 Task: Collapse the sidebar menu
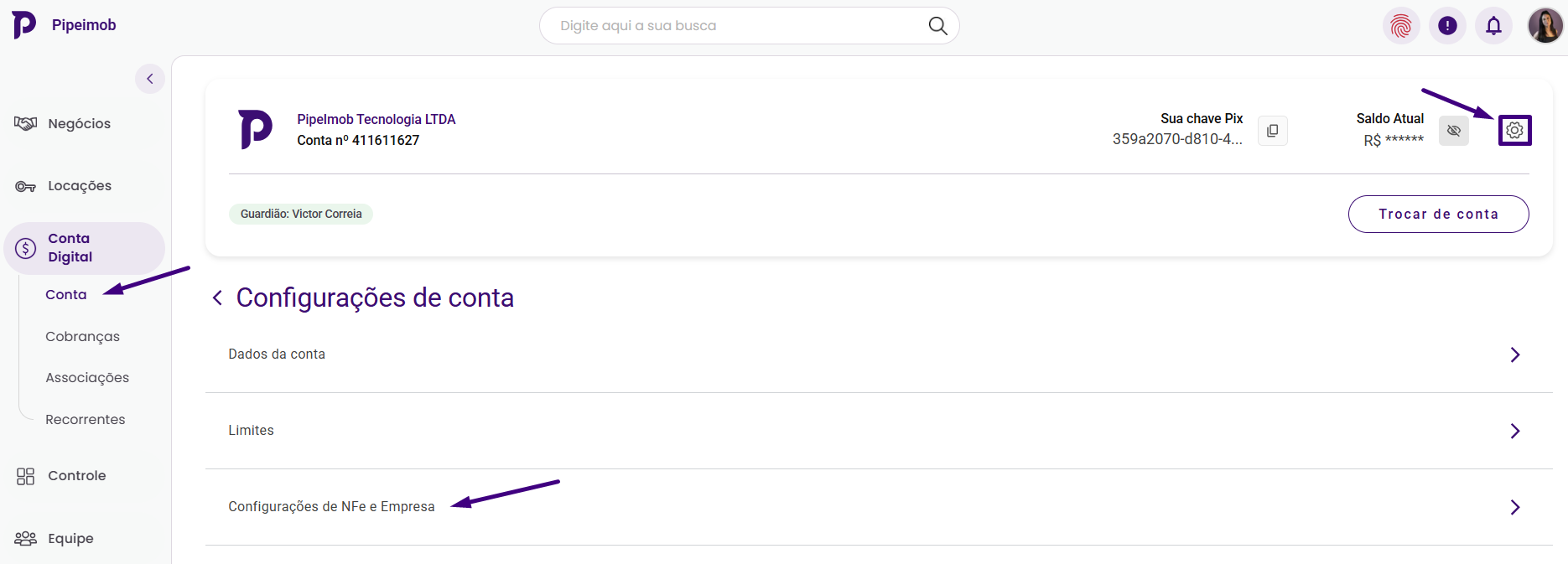pyautogui.click(x=150, y=79)
